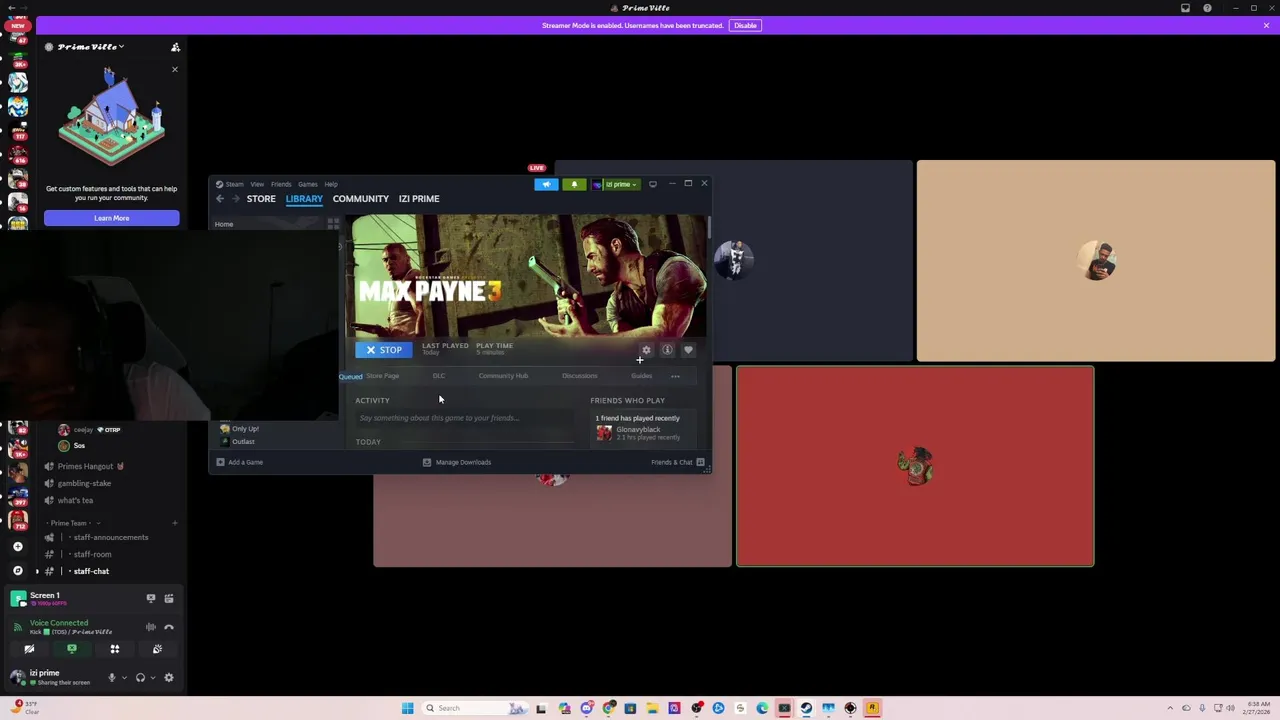Open Max Payne 3 Community Hub link
Screen dimensions: 1280x720
click(x=503, y=376)
